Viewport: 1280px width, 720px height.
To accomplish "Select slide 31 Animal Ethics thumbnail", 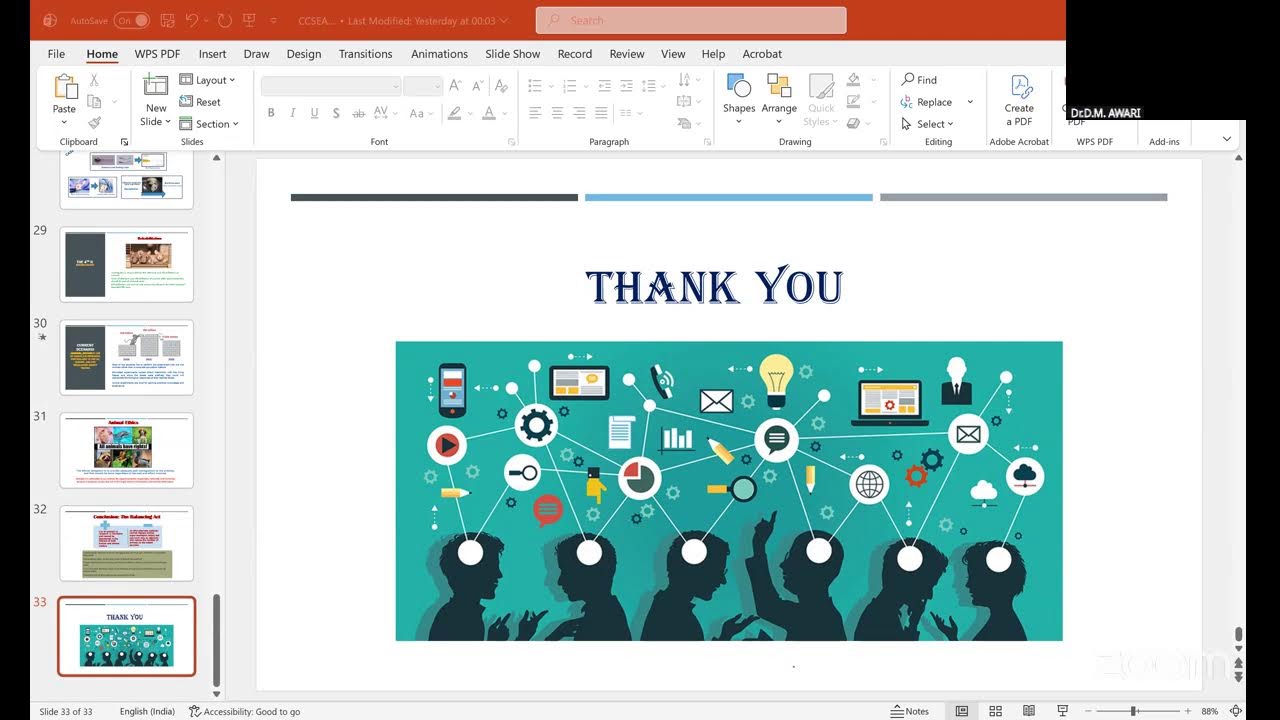I will (x=126, y=450).
